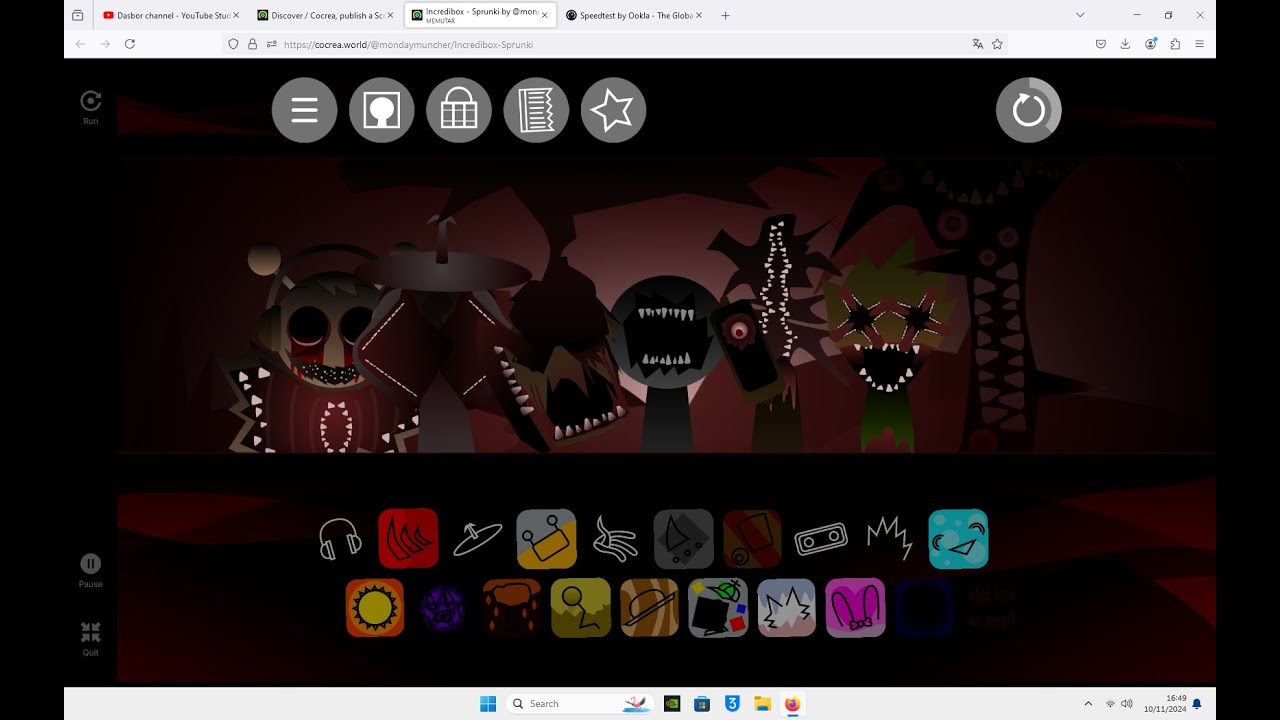Switch to the Dasbor channel YouTube Studio tab
The width and height of the screenshot is (1280, 720).
(x=169, y=15)
